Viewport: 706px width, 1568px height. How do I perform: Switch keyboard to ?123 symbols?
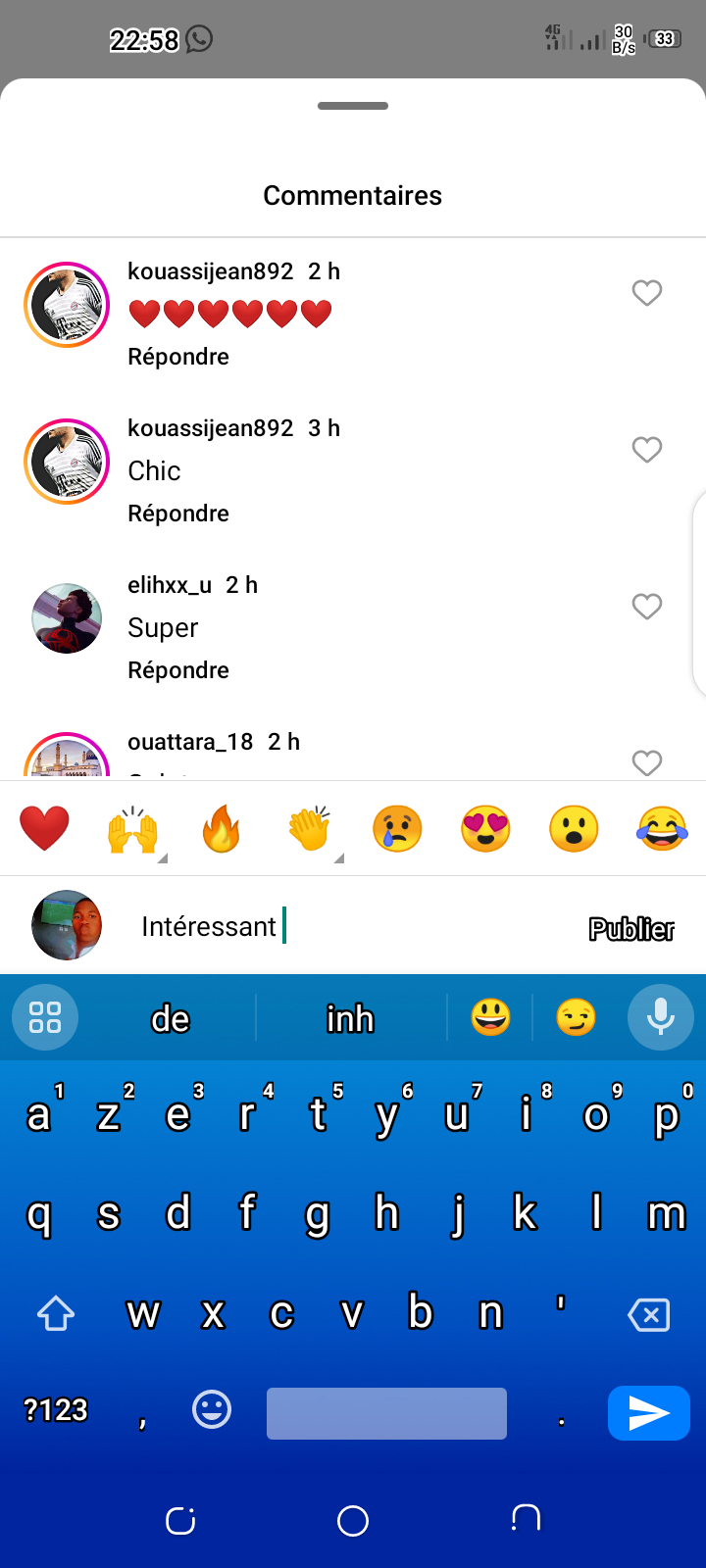tap(56, 1410)
